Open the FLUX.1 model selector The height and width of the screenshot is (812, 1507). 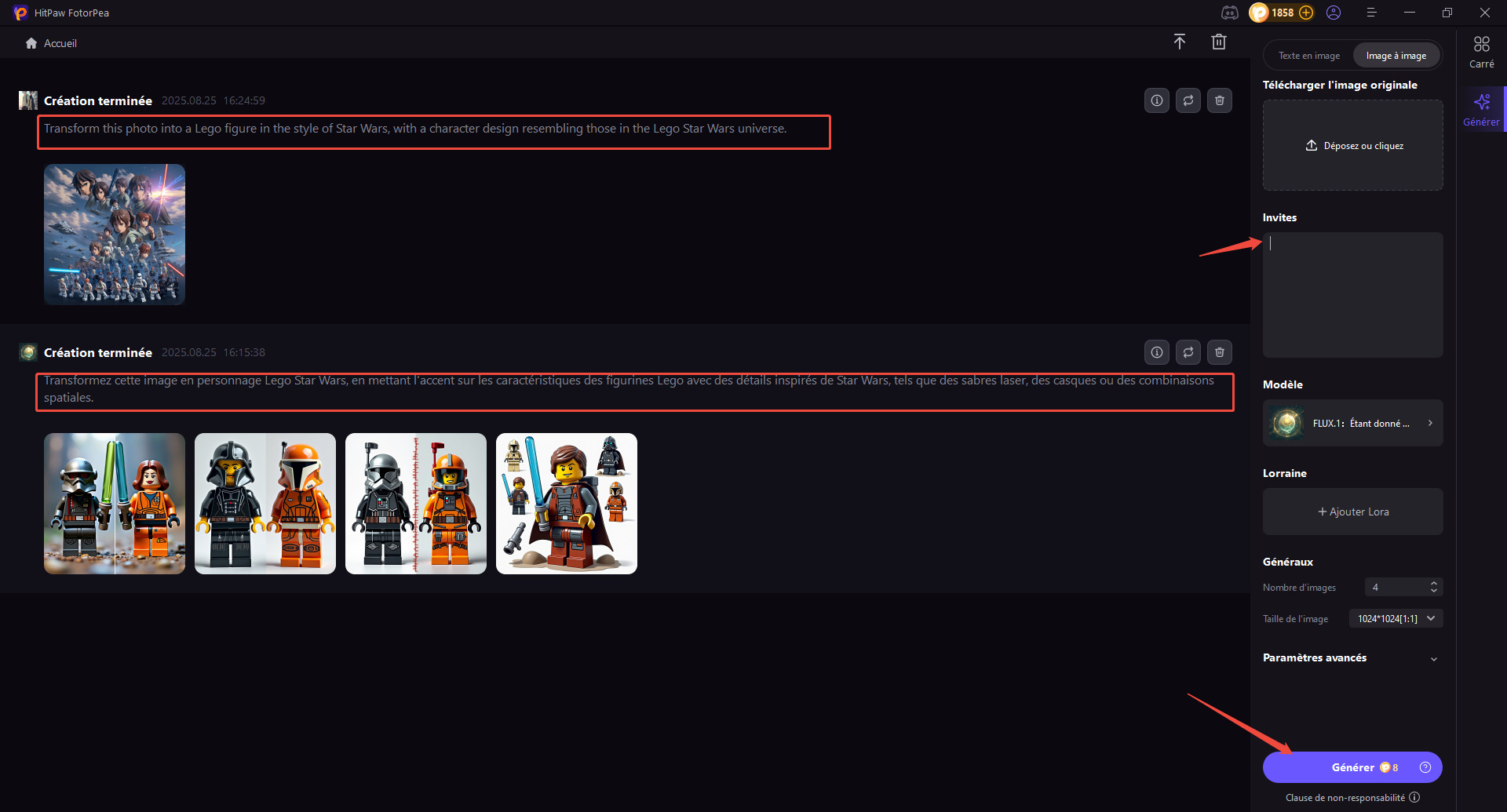click(1352, 423)
